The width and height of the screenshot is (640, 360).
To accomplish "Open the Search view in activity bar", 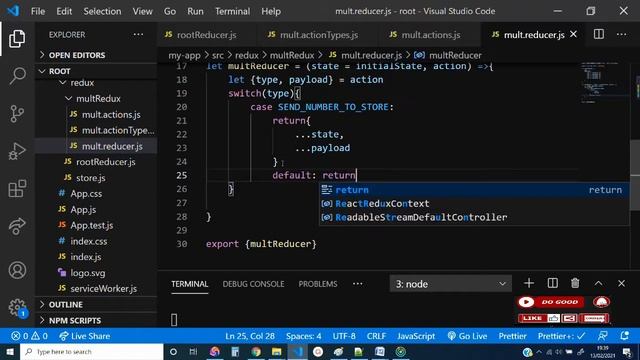I will (17, 76).
